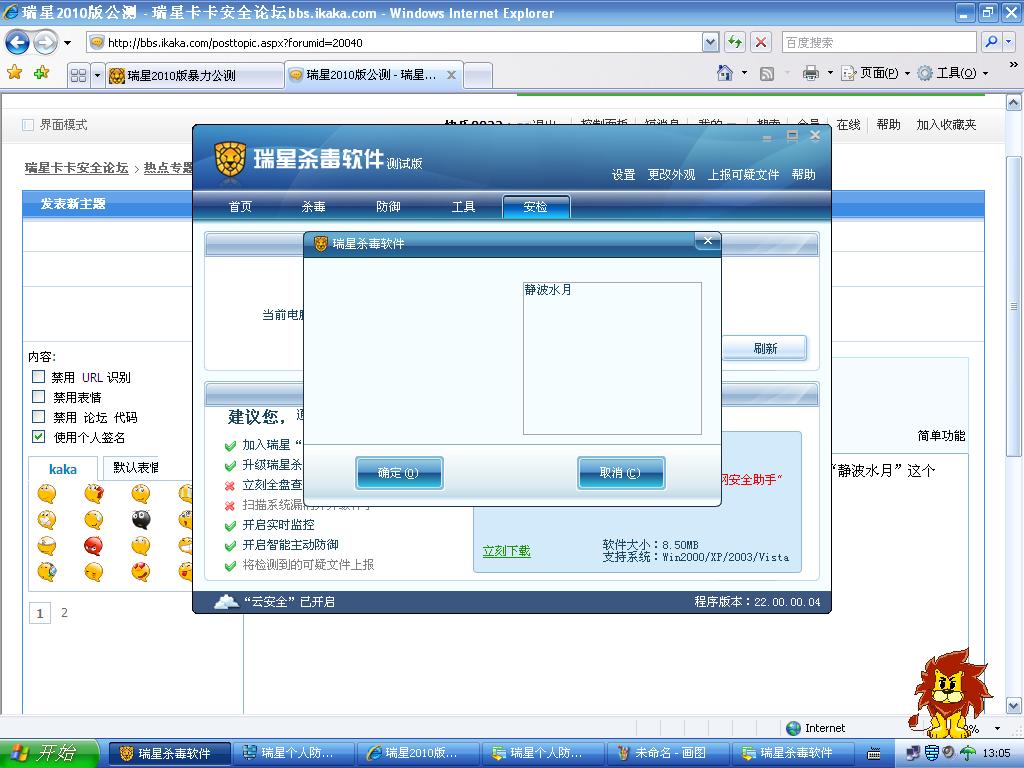Click the address bar URL field

394,42
